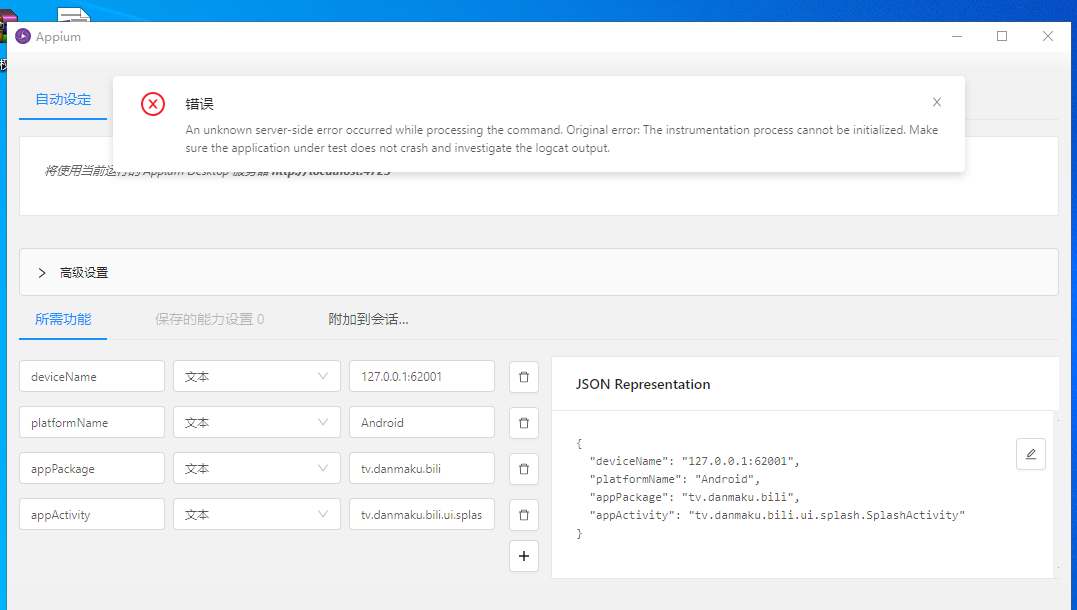Add a new capability with plus button
1077x610 pixels.
coord(523,556)
